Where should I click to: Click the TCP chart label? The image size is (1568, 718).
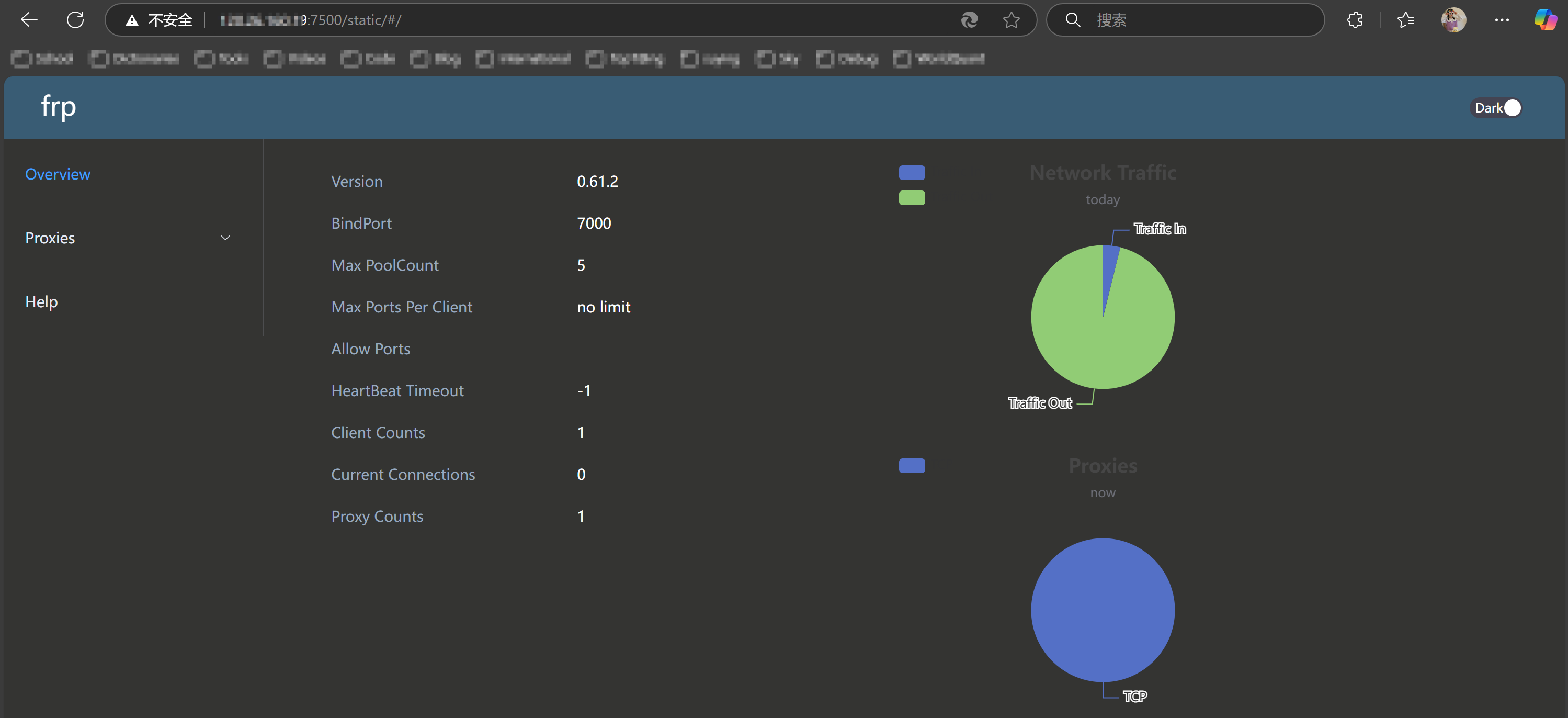point(1134,696)
